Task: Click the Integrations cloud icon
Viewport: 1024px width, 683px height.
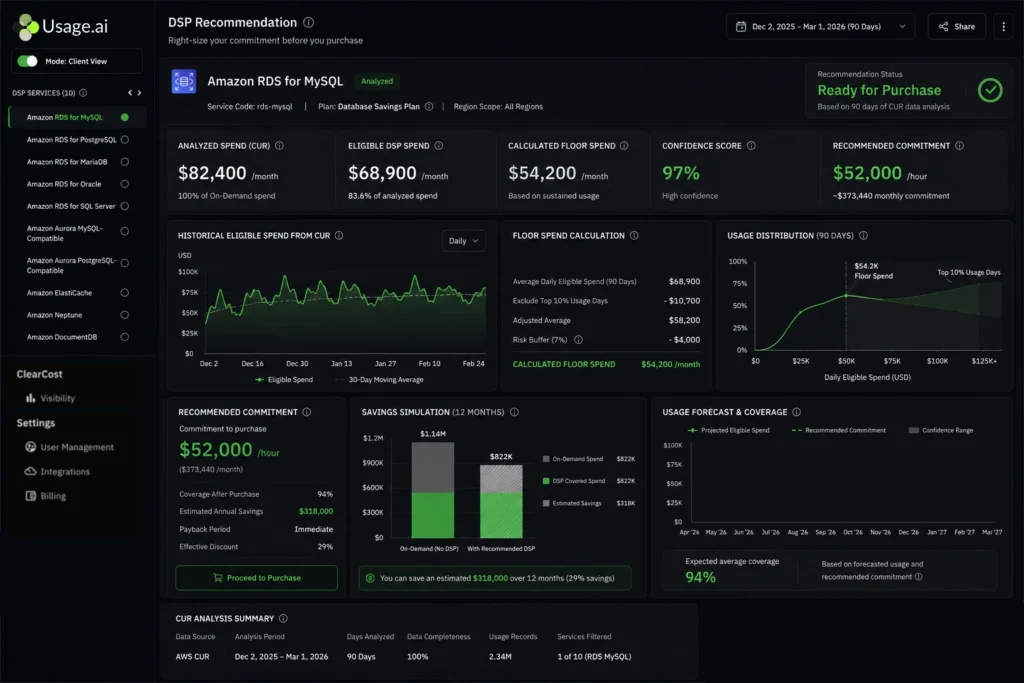Action: point(30,471)
